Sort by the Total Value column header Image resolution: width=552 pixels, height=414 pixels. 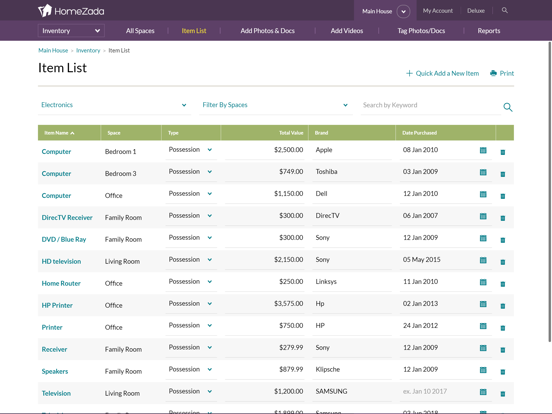(x=291, y=133)
